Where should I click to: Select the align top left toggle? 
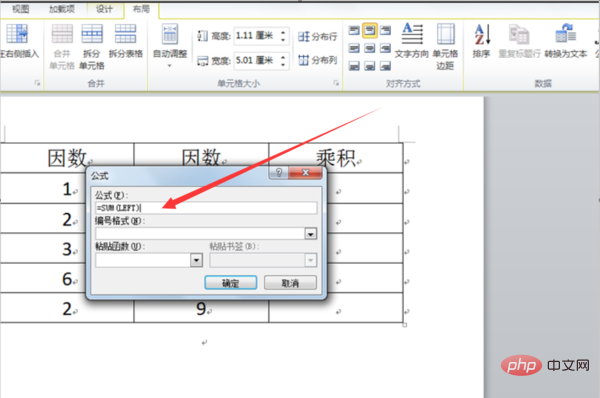[x=354, y=30]
